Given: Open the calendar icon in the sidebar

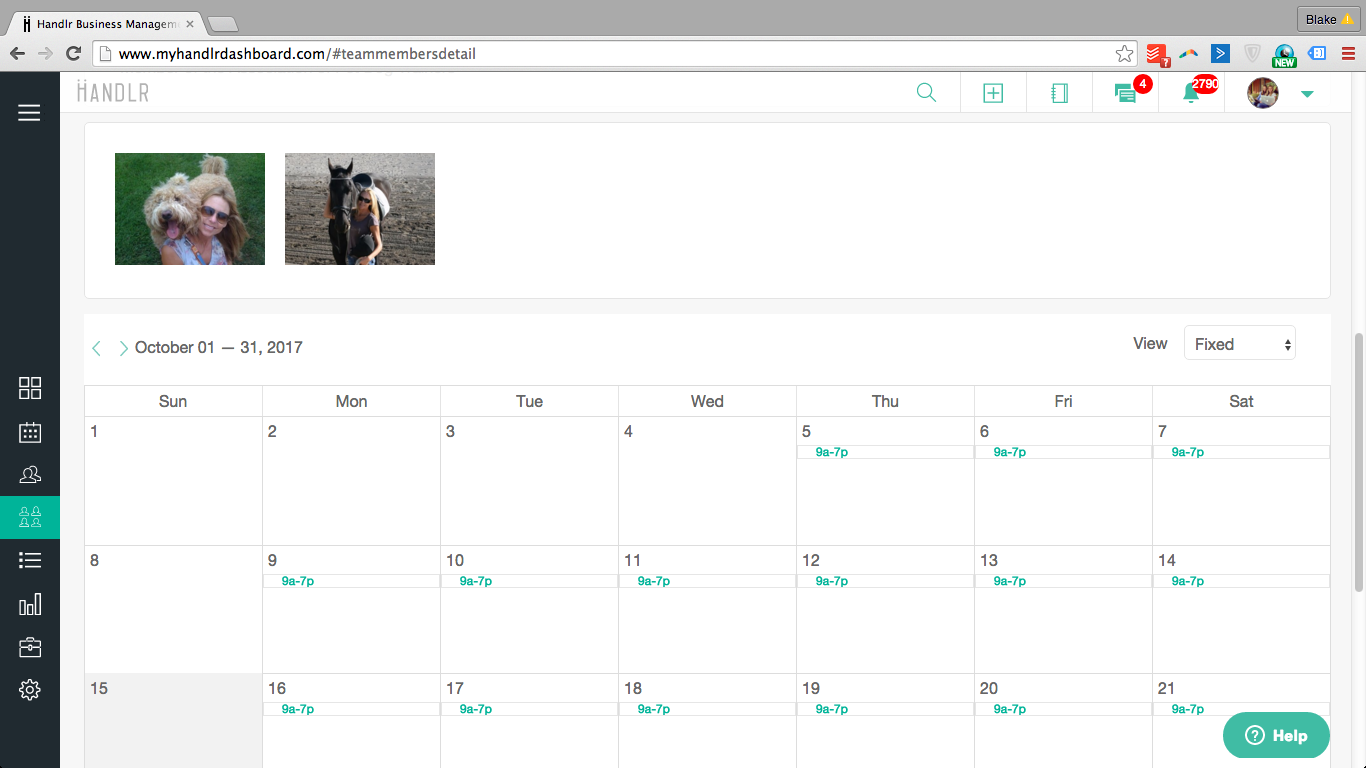Looking at the screenshot, I should coord(30,432).
